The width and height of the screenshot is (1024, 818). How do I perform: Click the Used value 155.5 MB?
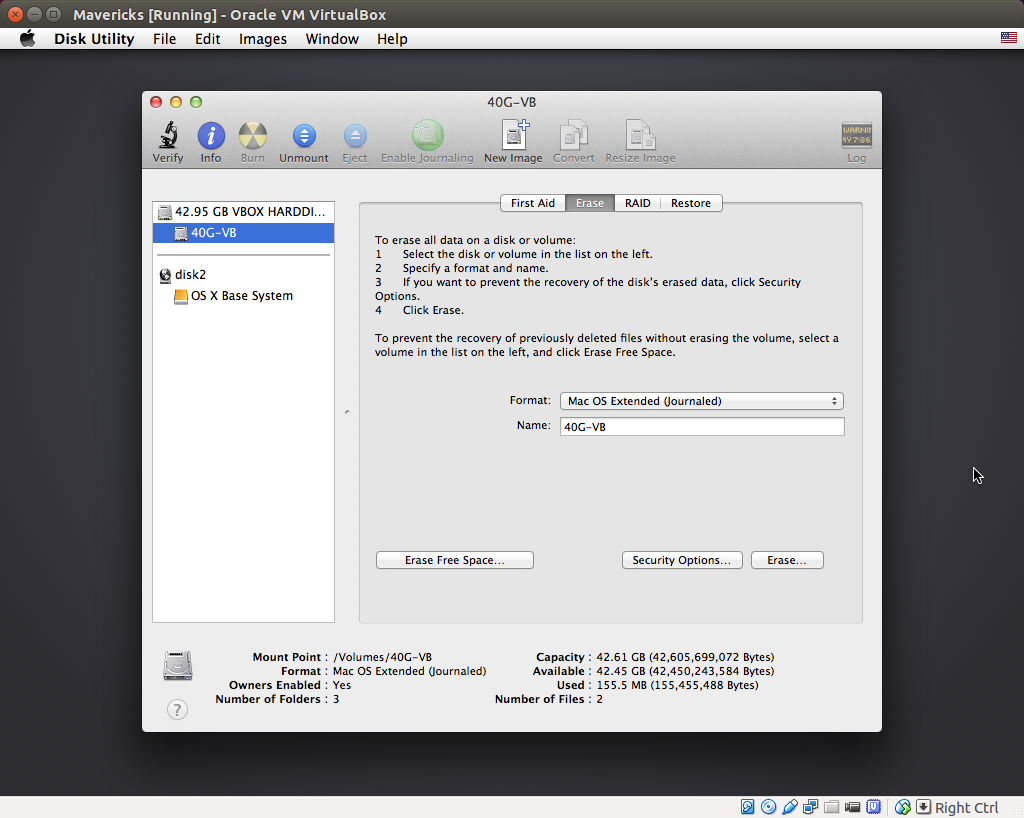(677, 685)
